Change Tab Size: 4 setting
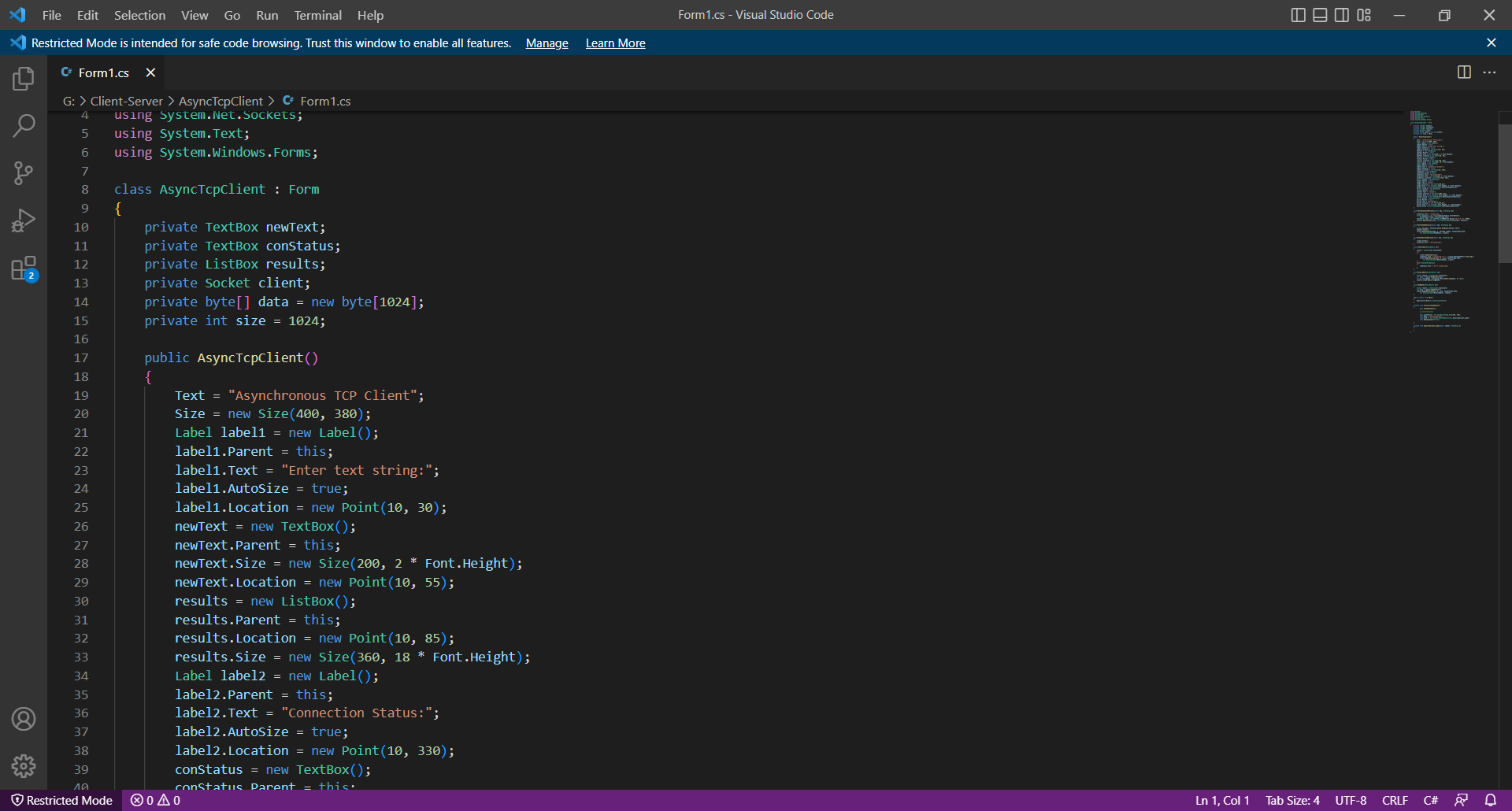This screenshot has height=811, width=1512. 1292,800
